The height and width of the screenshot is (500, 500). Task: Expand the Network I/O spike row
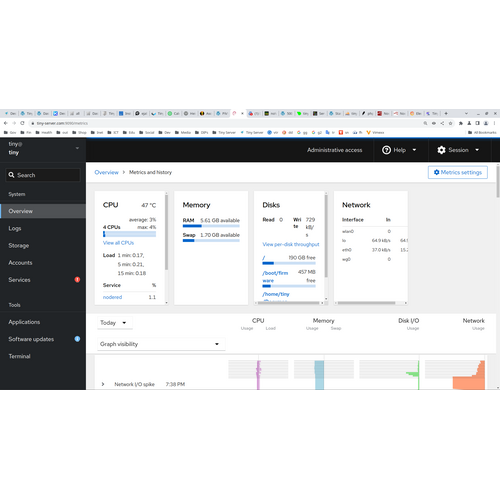(x=103, y=384)
